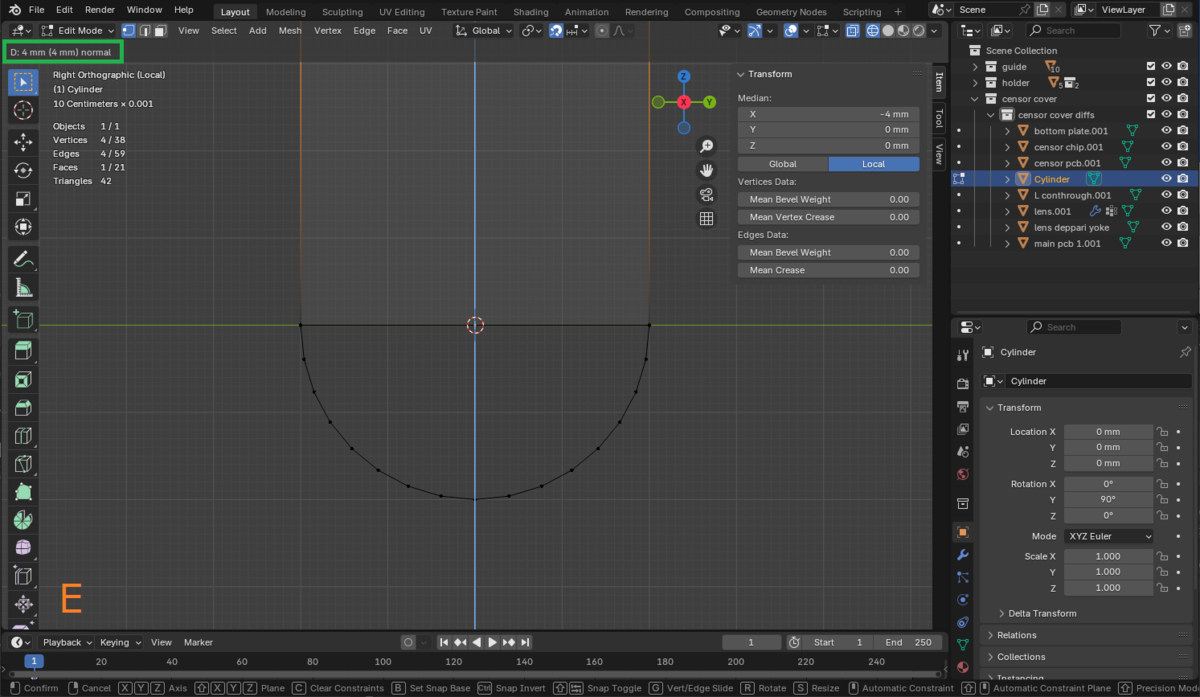Toggle camera view icon in viewport
The height and width of the screenshot is (697, 1200).
pyautogui.click(x=706, y=195)
